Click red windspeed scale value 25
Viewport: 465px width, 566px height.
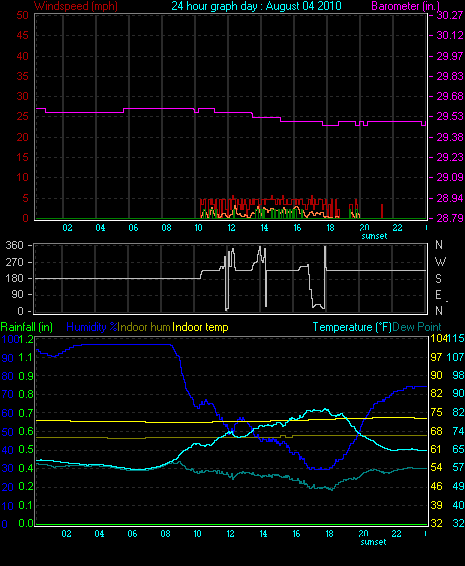(x=22, y=117)
